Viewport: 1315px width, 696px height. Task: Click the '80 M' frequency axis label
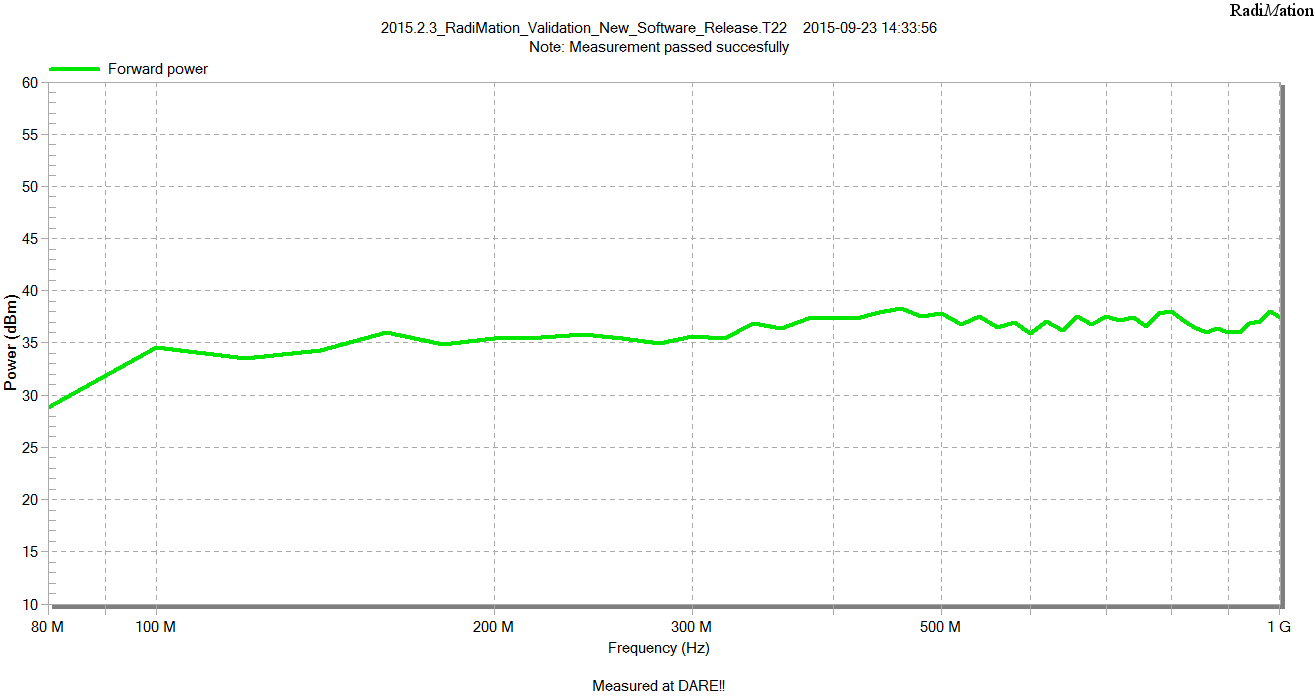(x=48, y=627)
